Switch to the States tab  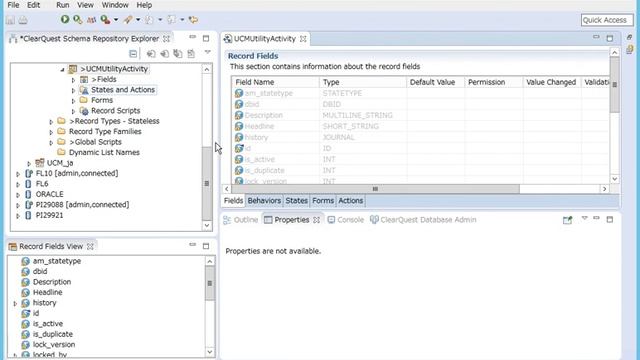point(296,201)
